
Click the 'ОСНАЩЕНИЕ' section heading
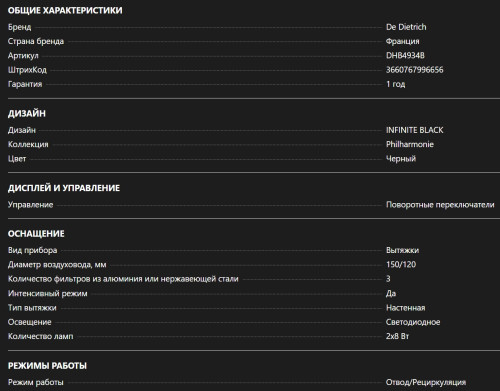click(x=36, y=234)
